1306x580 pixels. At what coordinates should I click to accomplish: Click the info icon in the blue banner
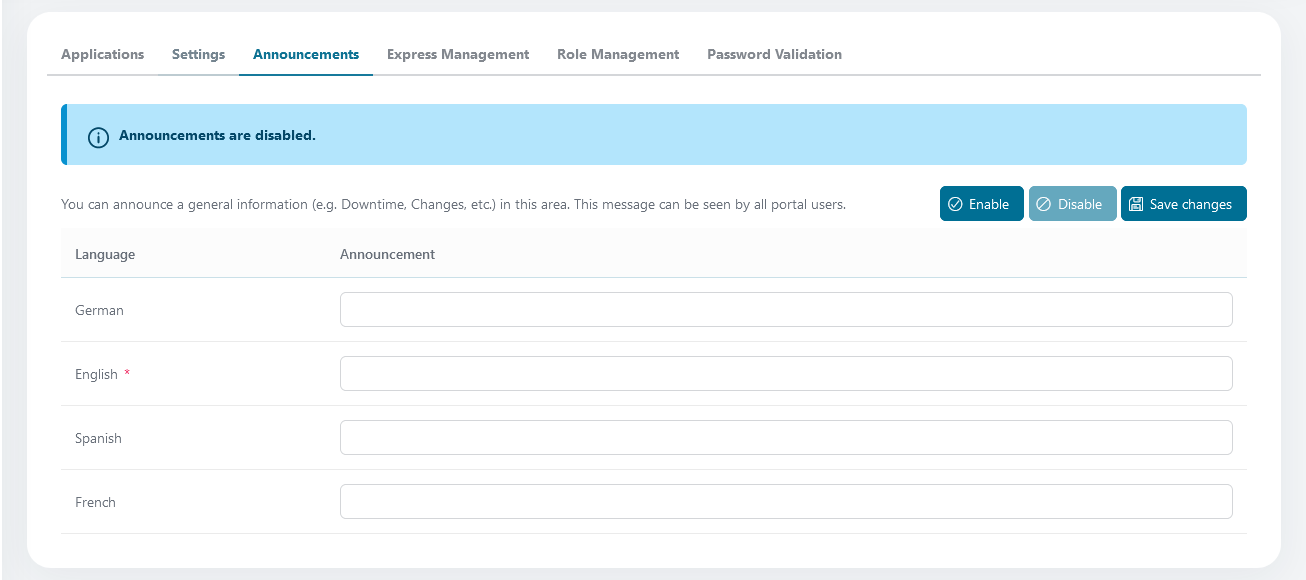point(98,136)
